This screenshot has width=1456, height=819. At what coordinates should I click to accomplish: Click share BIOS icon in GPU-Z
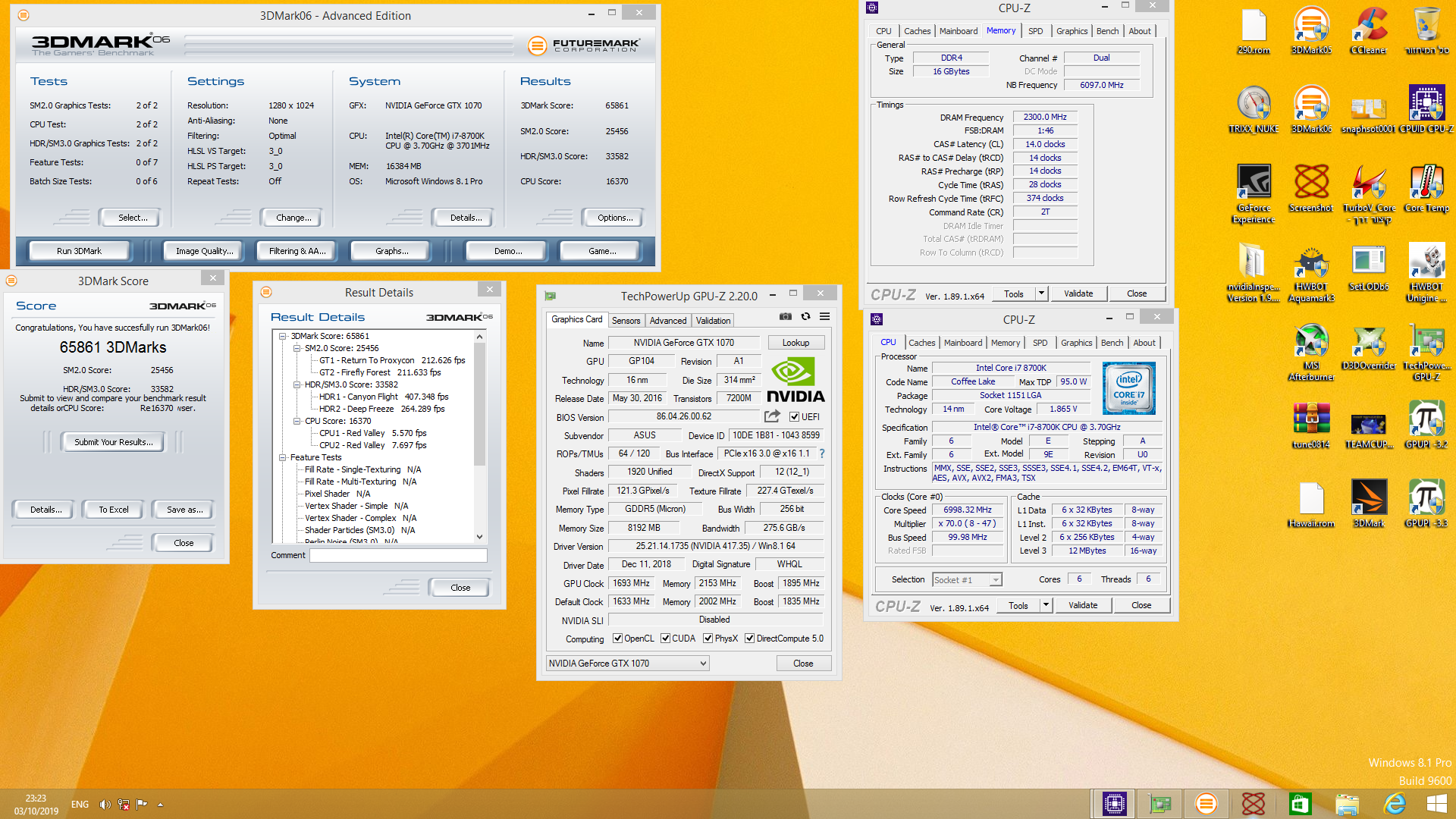(x=772, y=416)
